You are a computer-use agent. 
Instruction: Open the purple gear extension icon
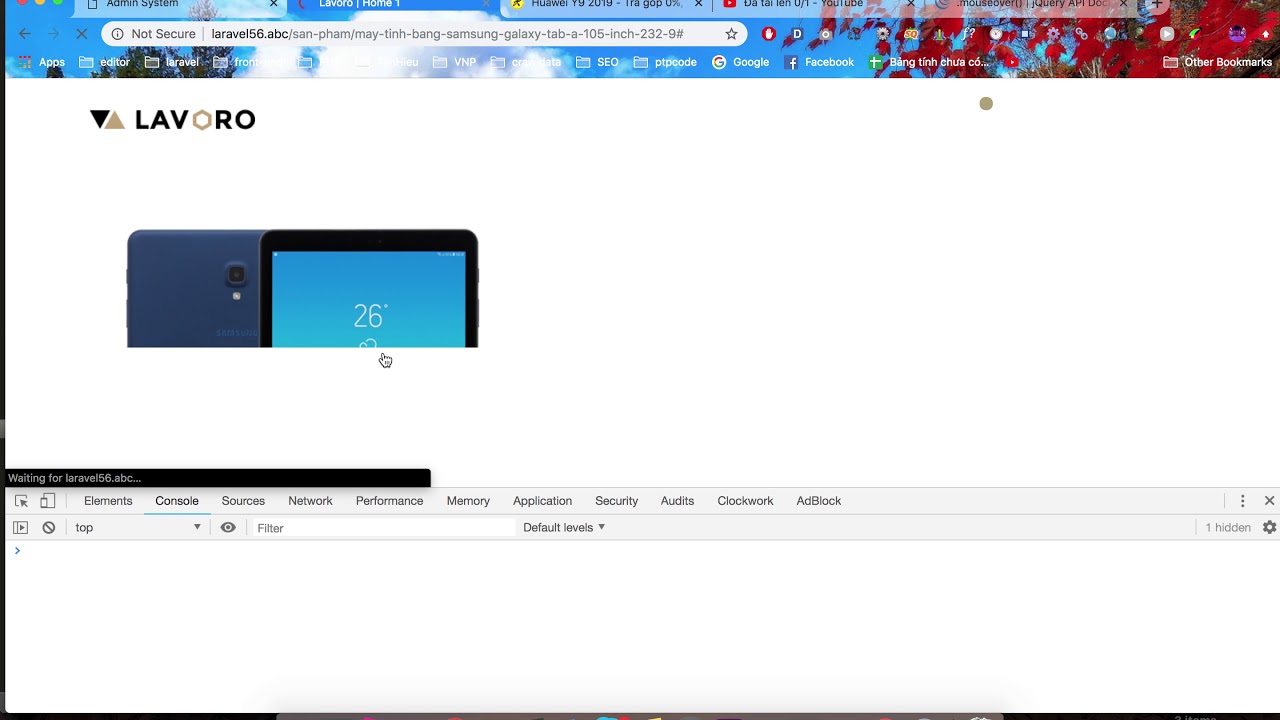(x=1053, y=34)
